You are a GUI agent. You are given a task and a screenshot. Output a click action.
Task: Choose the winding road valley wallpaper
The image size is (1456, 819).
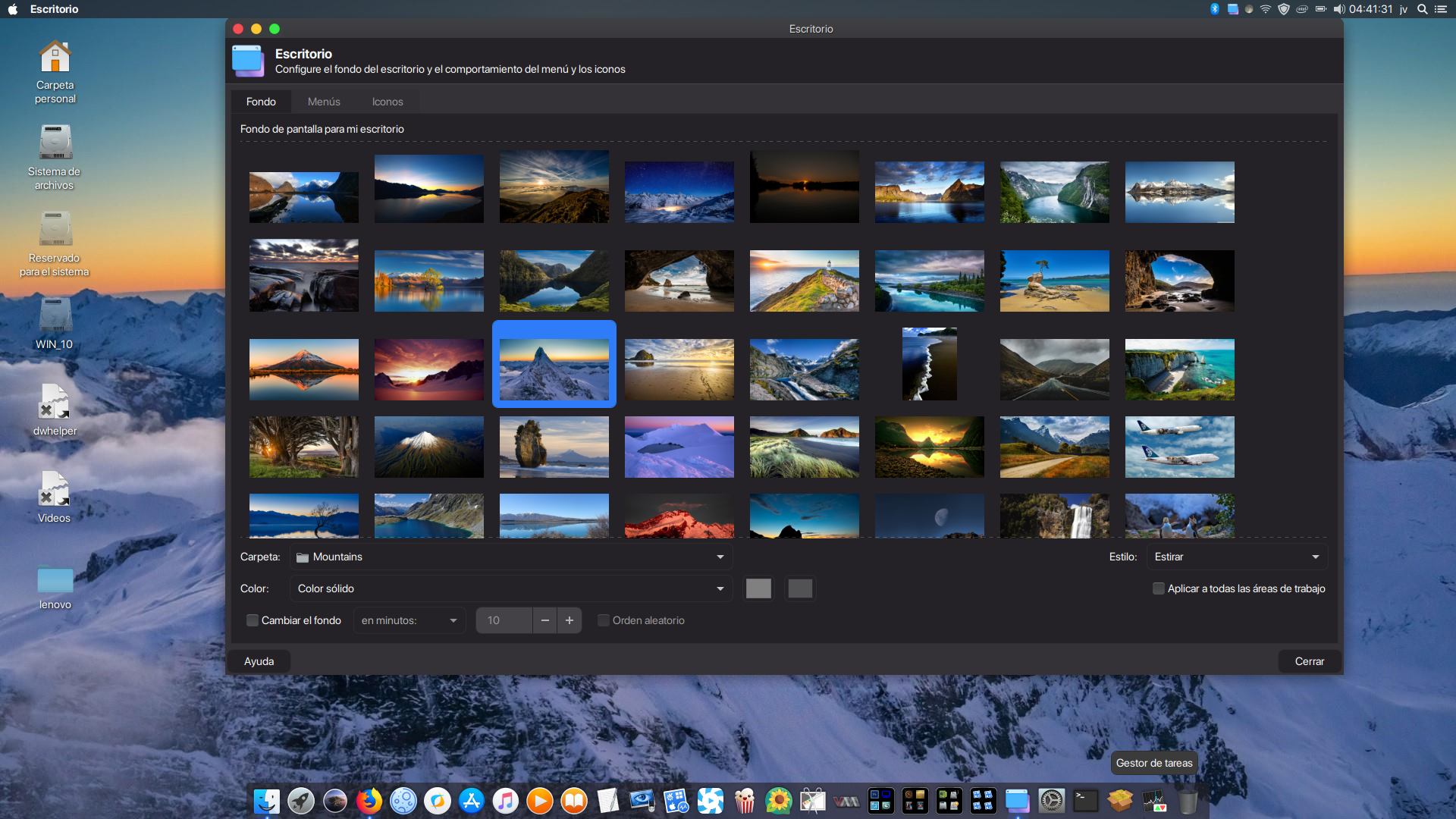tap(1055, 369)
